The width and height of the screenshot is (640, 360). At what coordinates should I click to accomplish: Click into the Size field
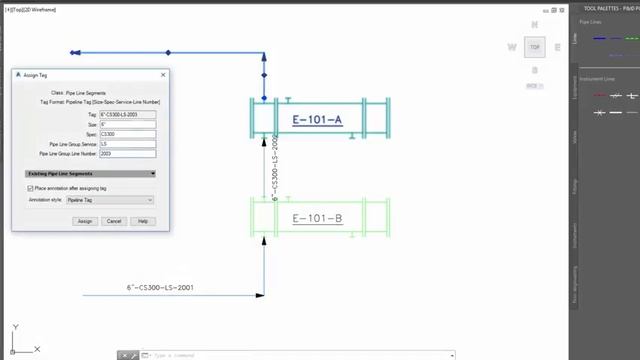click(128, 124)
